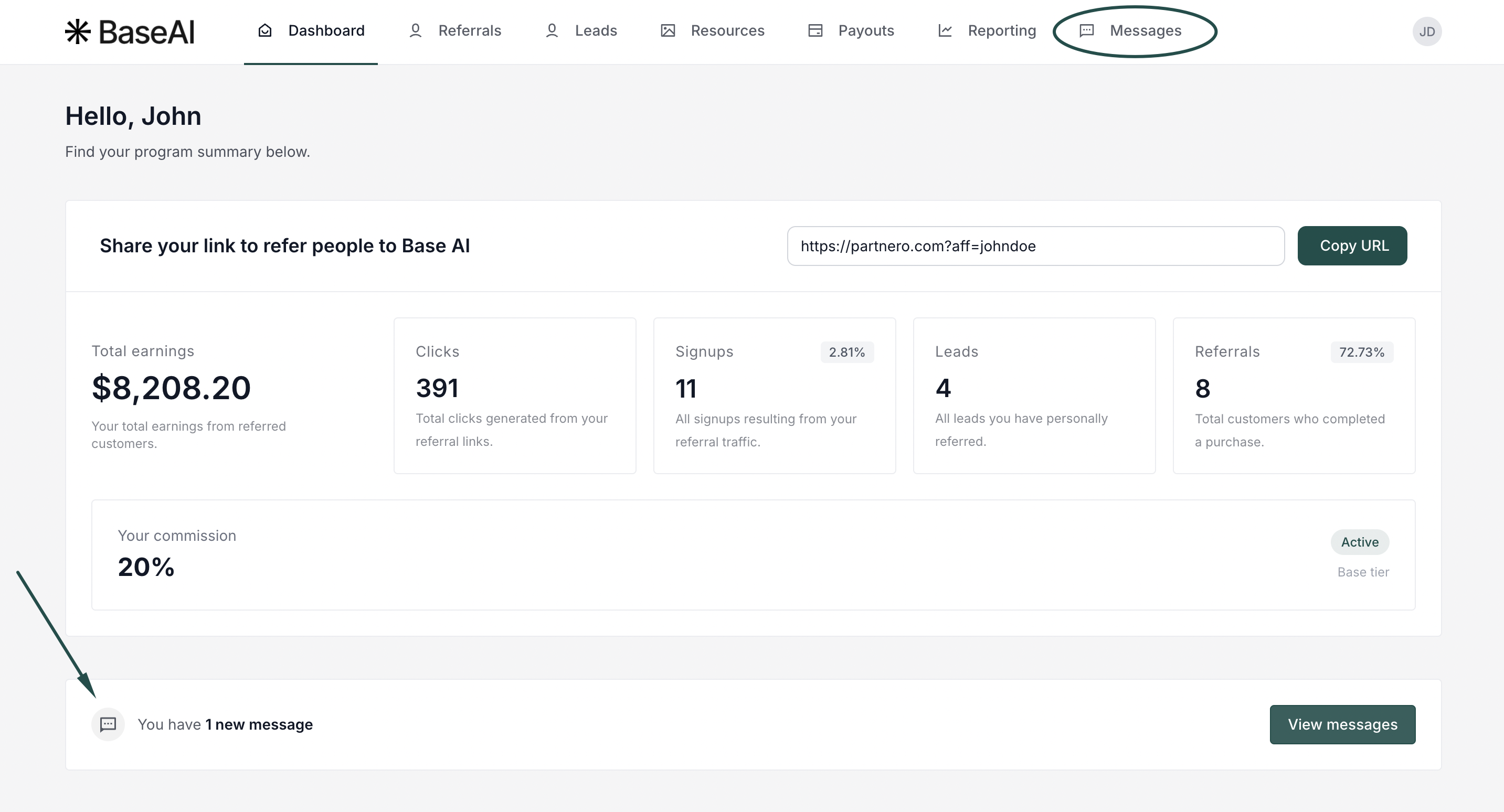Select the Clicks stat card
Image resolution: width=1504 pixels, height=812 pixels.
(x=514, y=395)
